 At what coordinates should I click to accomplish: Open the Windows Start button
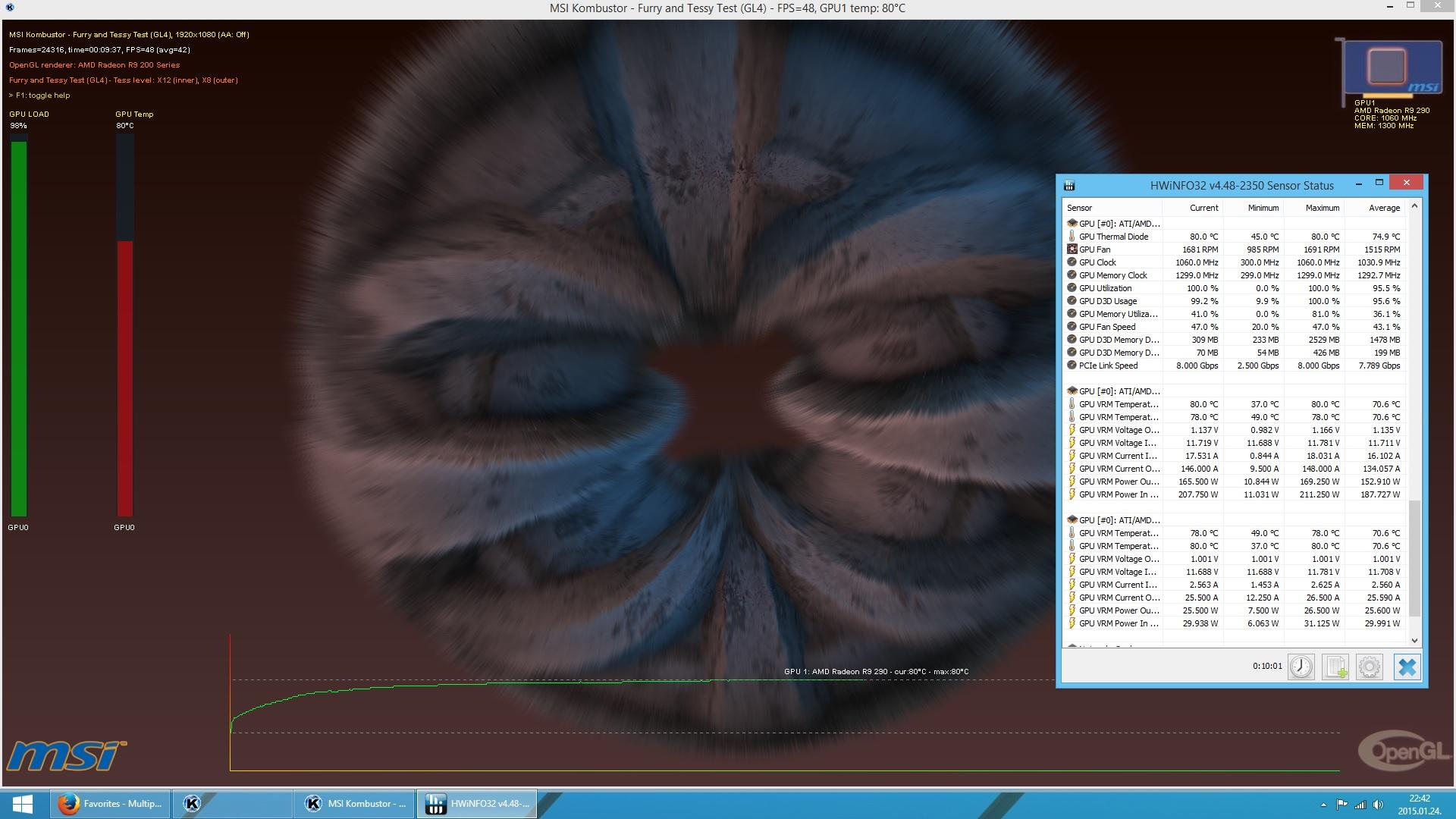coord(22,804)
